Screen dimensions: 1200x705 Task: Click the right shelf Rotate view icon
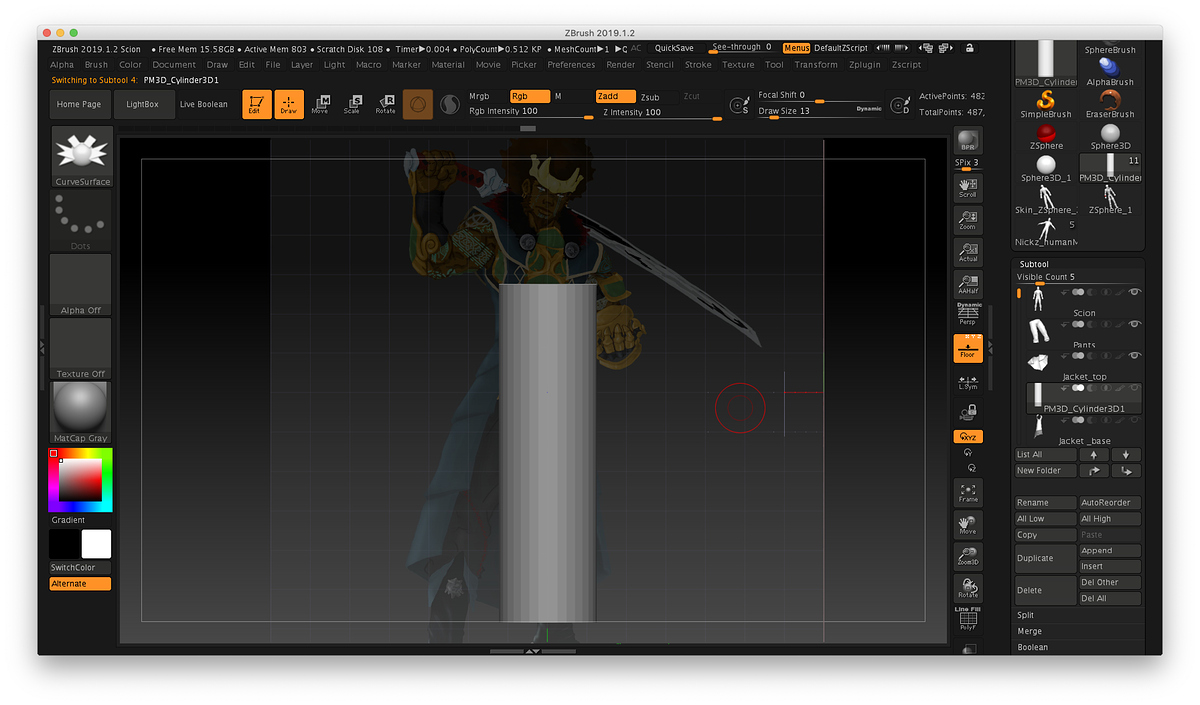pos(967,588)
